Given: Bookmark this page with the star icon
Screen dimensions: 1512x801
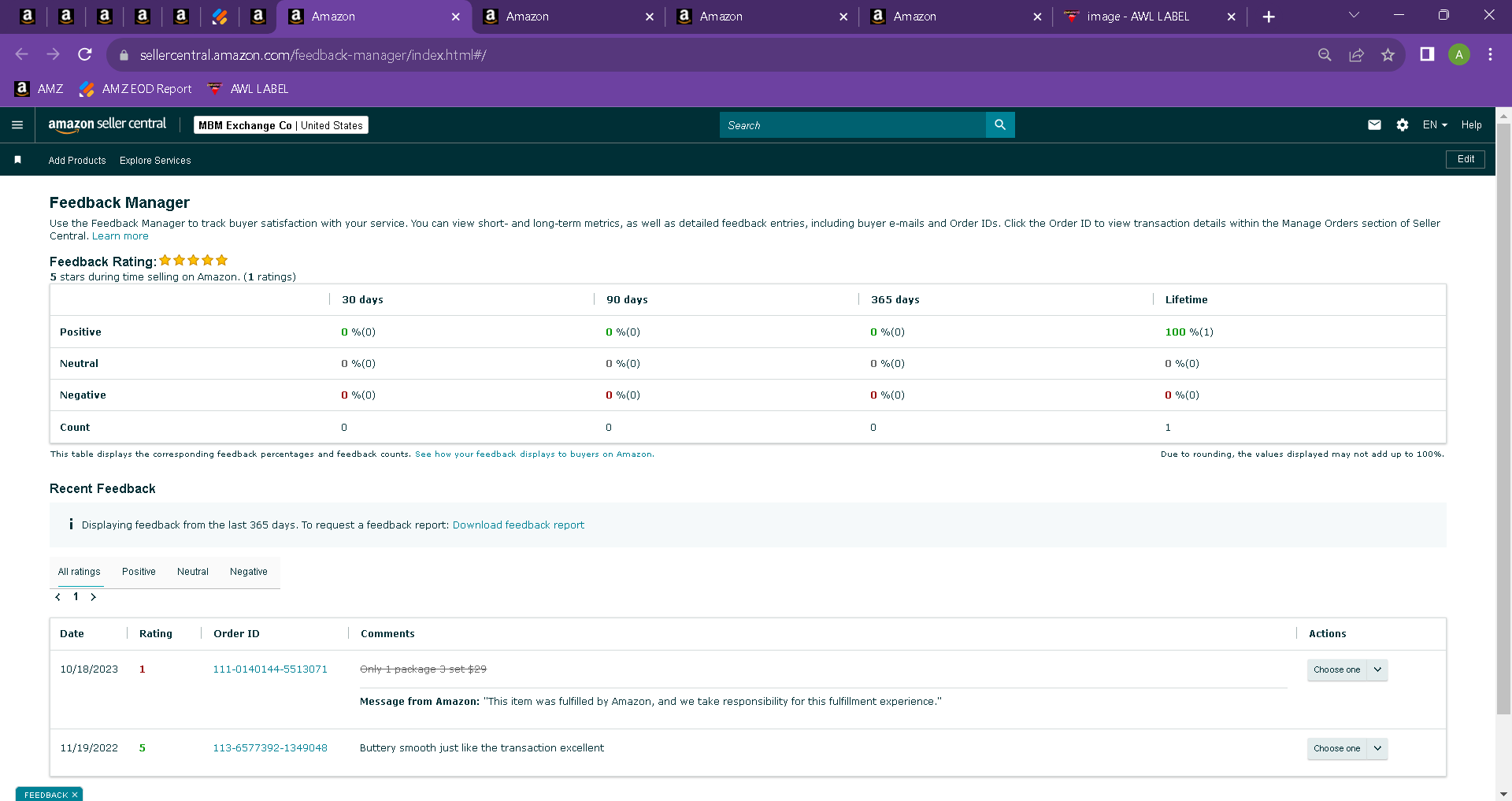Looking at the screenshot, I should point(1388,54).
